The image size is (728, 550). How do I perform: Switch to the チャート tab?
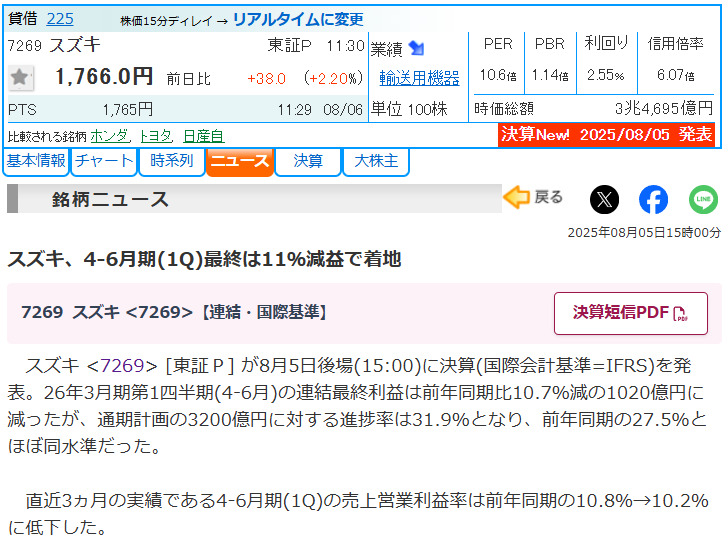coord(104,162)
